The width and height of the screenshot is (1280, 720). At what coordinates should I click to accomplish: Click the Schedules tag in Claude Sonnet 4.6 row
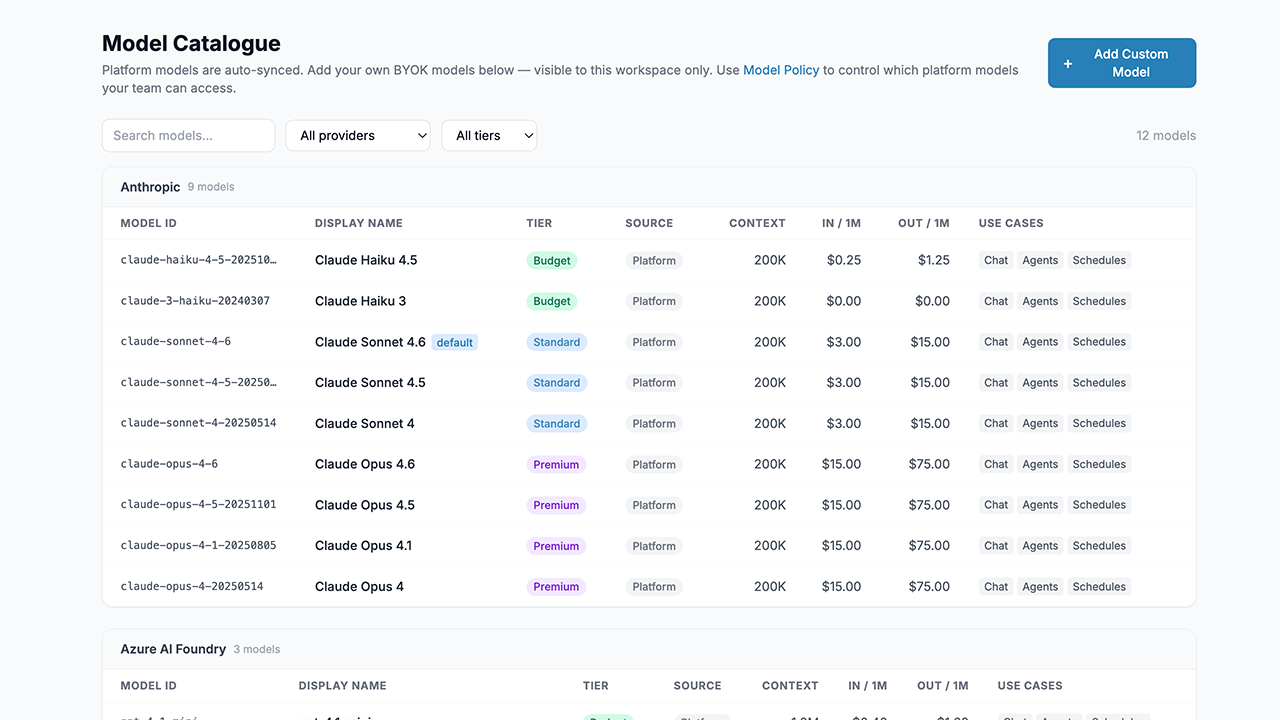pyautogui.click(x=1099, y=342)
